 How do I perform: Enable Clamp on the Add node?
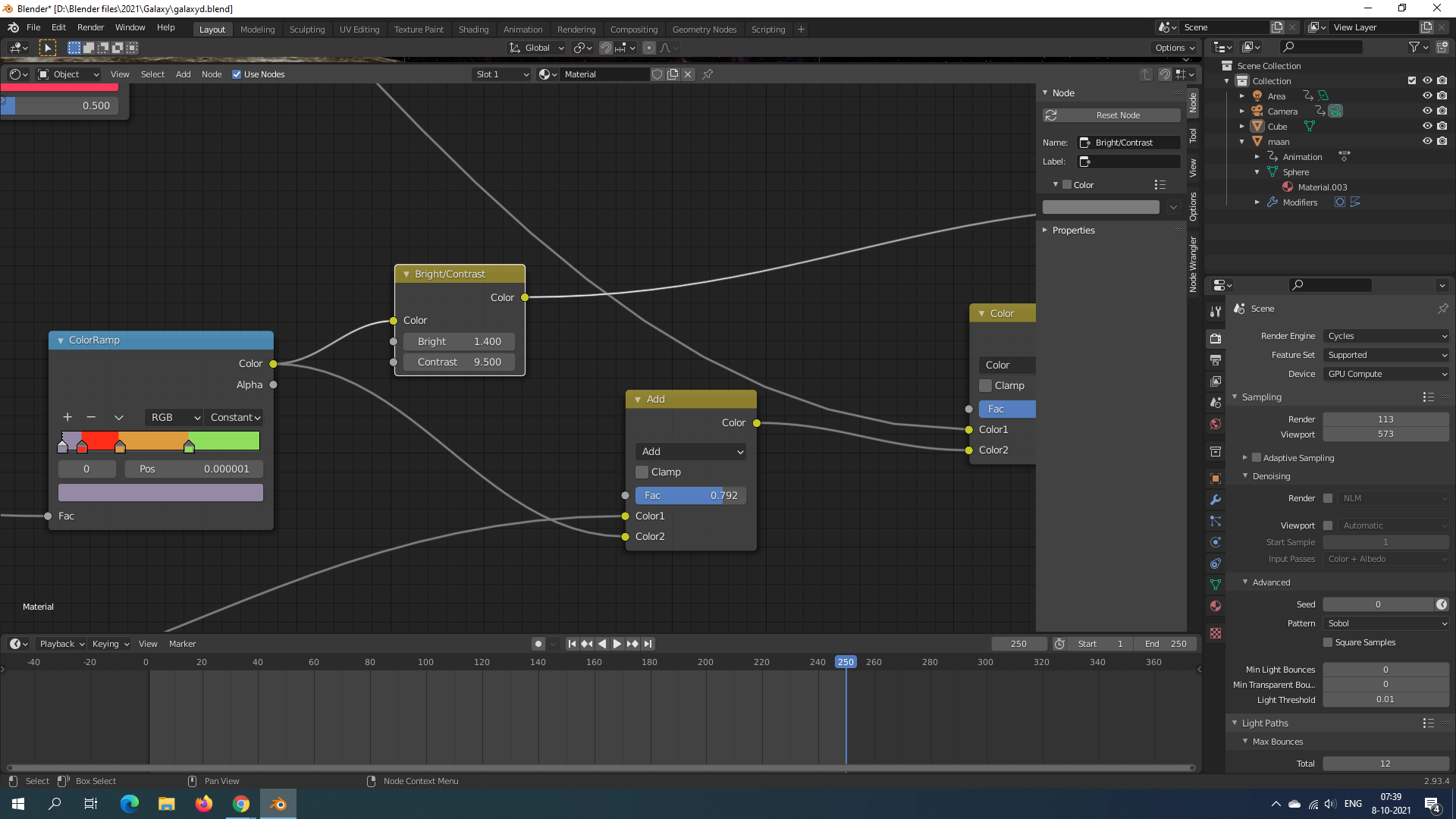[x=642, y=472]
